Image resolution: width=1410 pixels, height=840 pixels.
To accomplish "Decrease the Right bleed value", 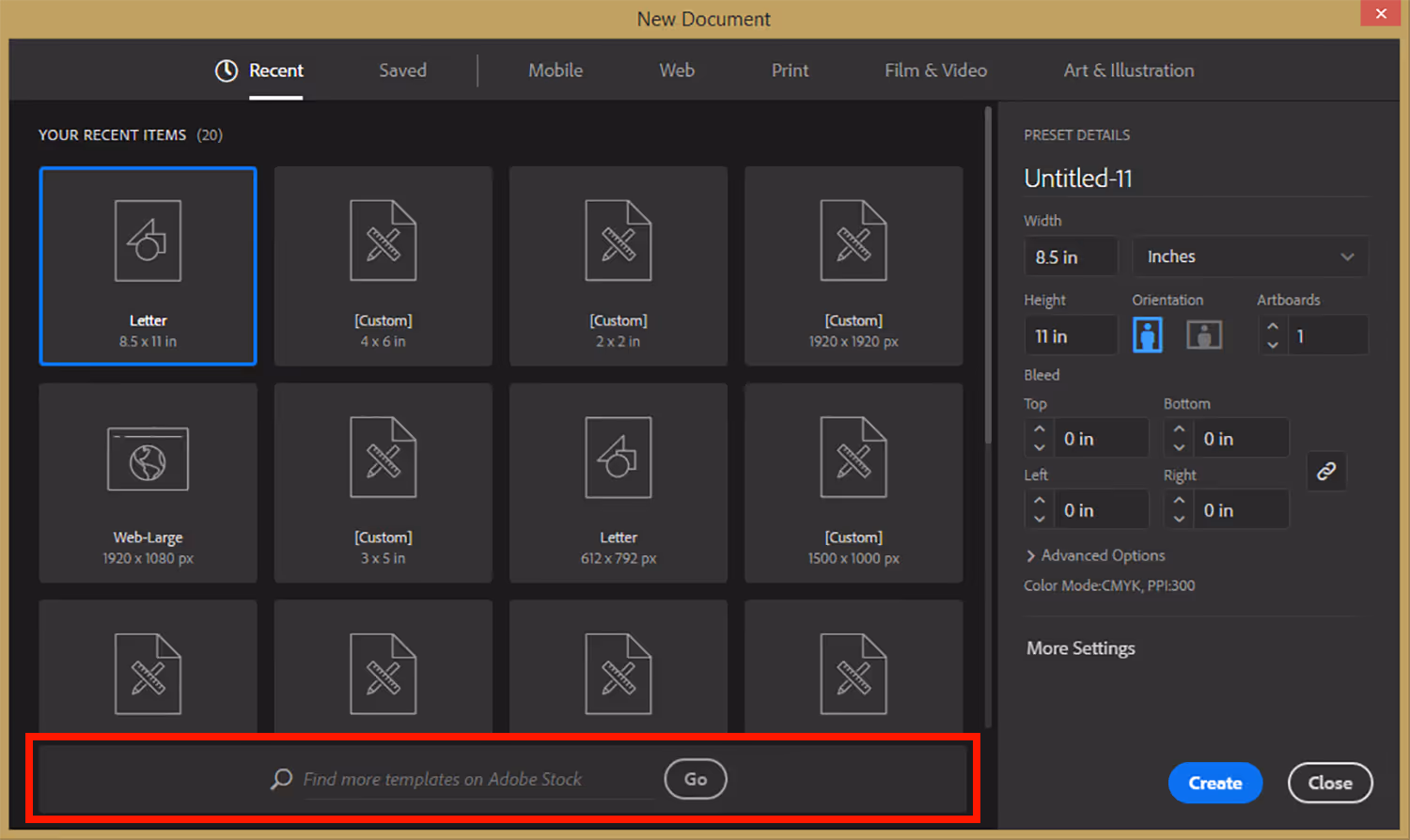I will (1179, 519).
